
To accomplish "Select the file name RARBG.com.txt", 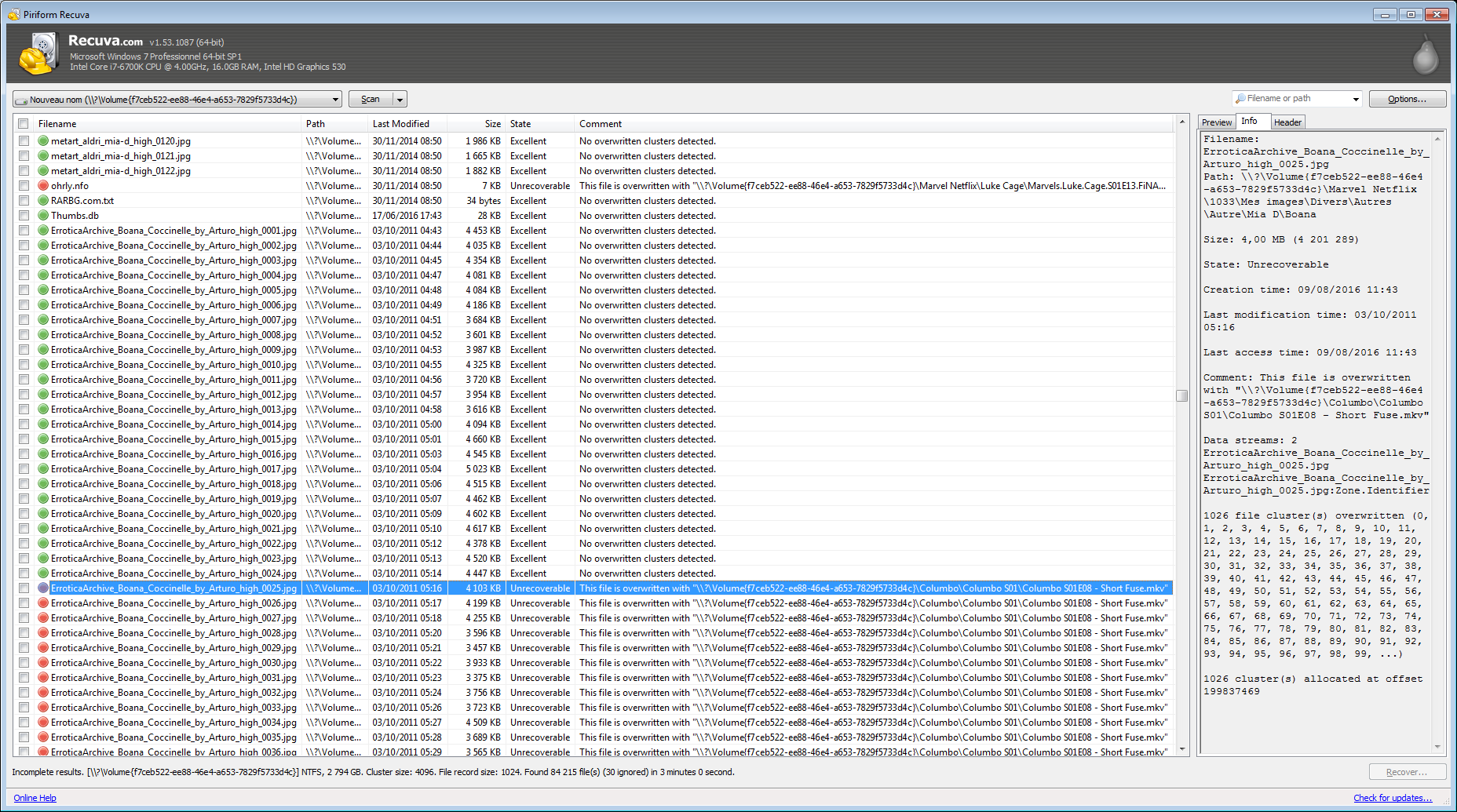I will (x=82, y=201).
